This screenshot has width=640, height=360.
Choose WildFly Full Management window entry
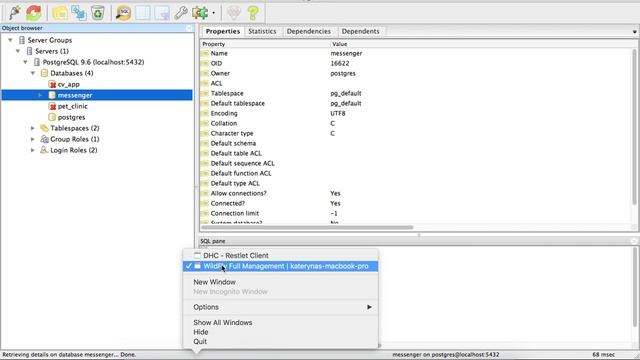280,266
